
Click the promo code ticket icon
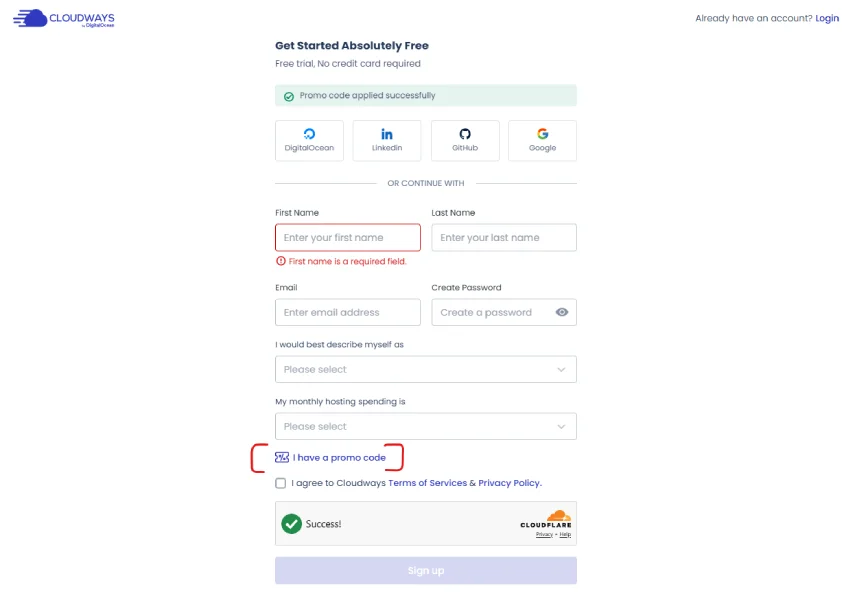coord(282,457)
